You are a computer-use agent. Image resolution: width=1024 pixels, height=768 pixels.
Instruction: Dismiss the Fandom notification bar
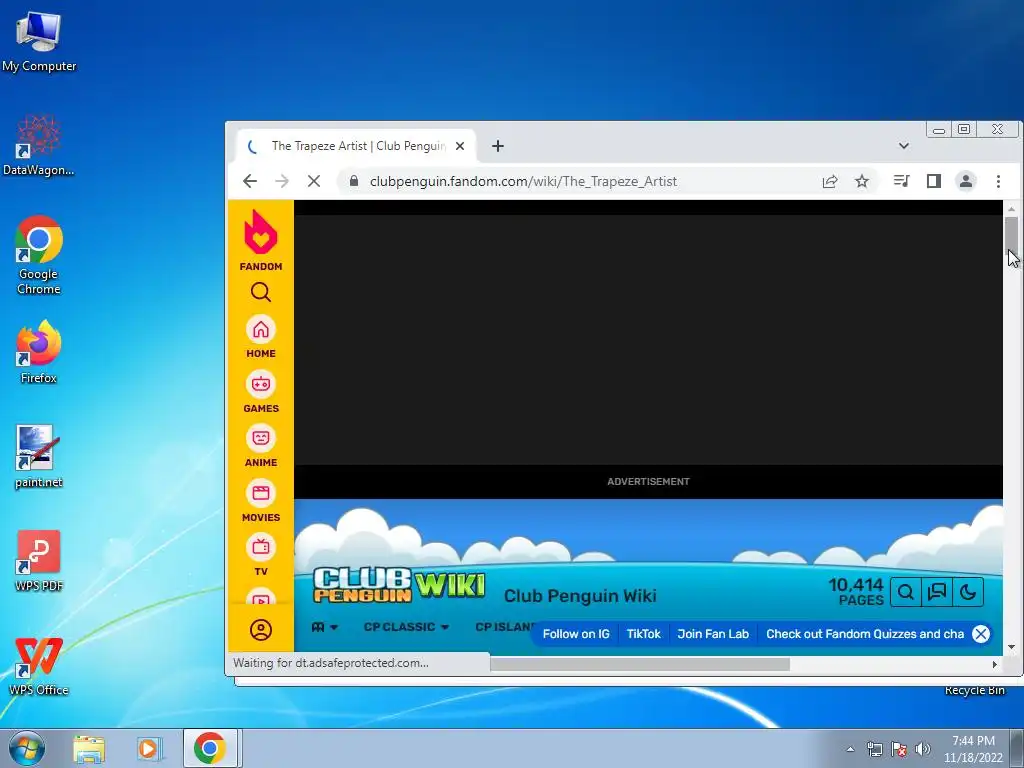(981, 634)
